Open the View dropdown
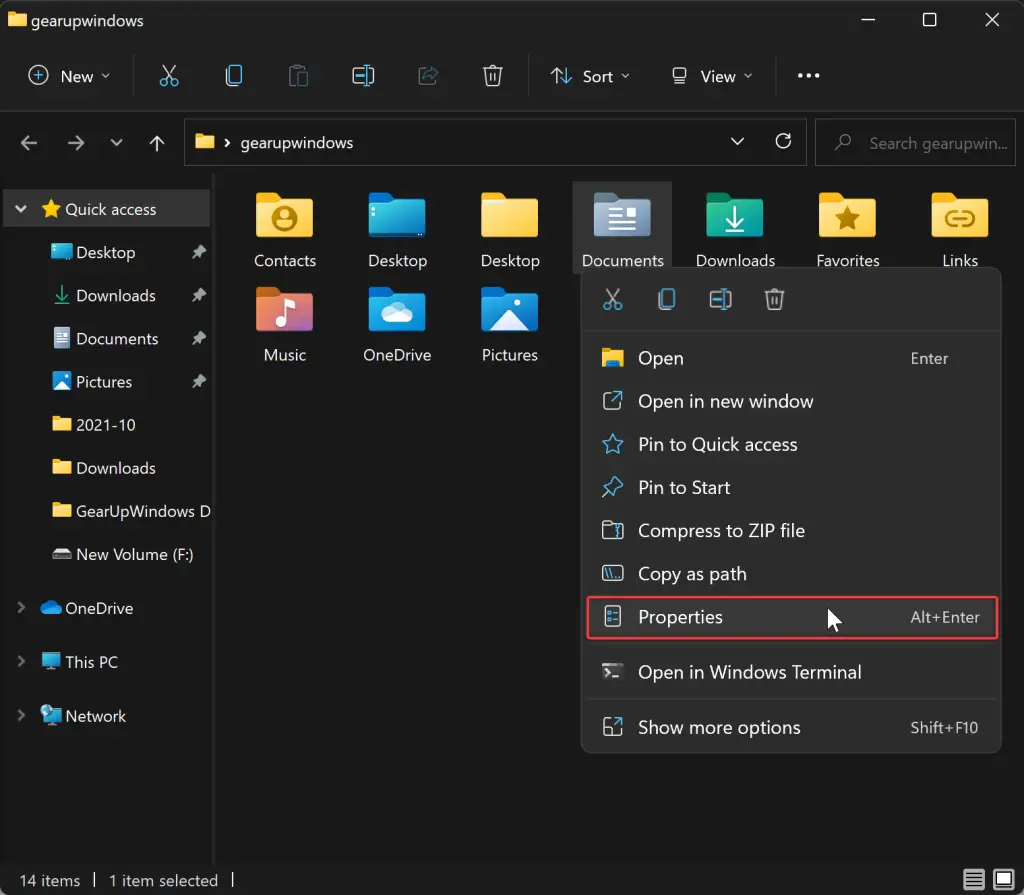The image size is (1024, 895). coord(711,75)
